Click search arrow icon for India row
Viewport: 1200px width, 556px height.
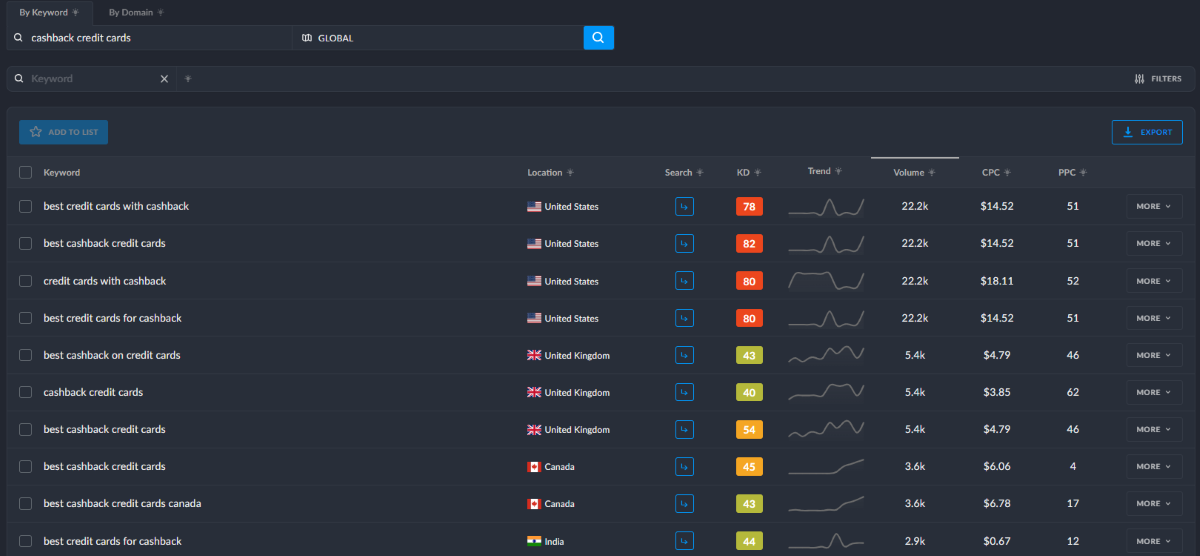pyautogui.click(x=684, y=541)
